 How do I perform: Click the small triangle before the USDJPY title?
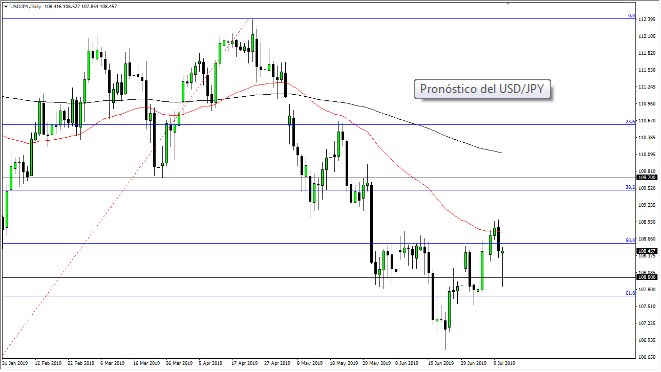5,6
